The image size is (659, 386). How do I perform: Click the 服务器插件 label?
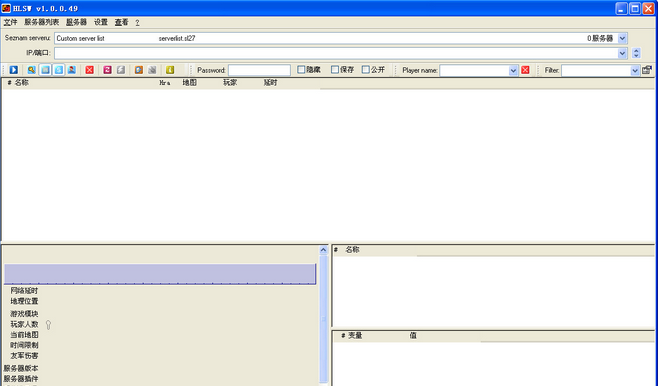tap(21, 379)
